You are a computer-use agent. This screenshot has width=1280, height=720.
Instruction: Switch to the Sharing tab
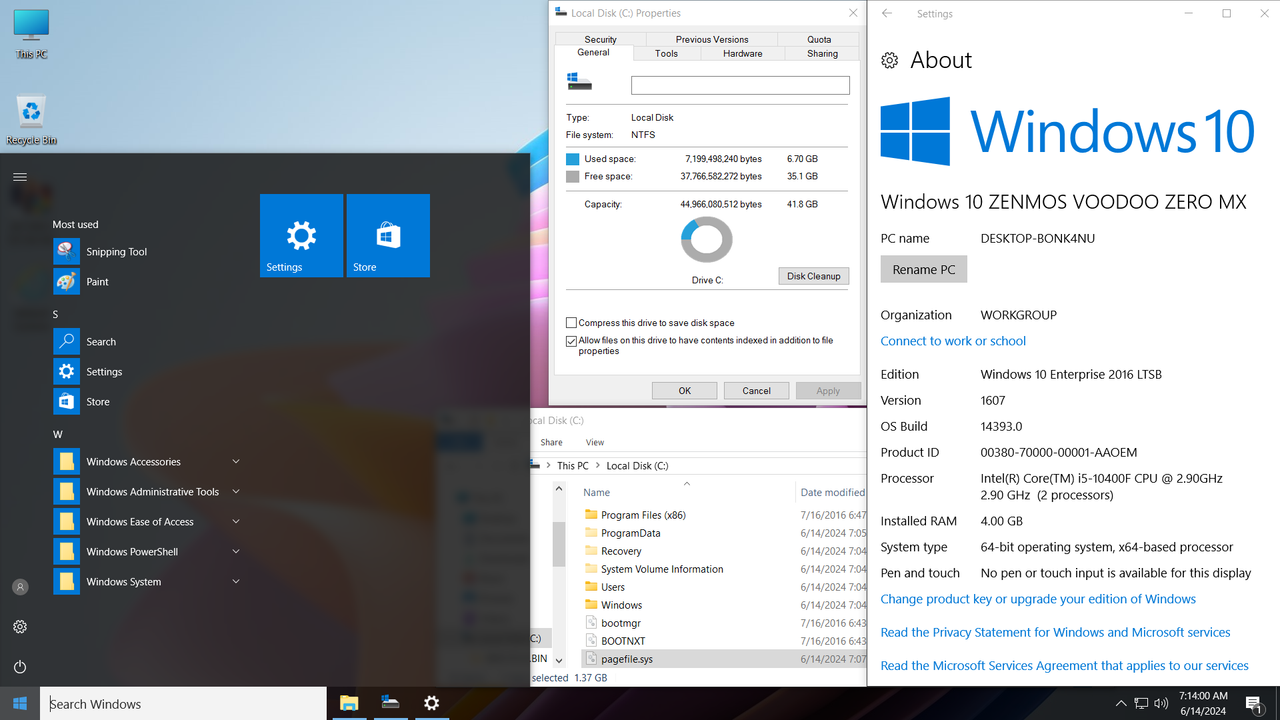(822, 53)
